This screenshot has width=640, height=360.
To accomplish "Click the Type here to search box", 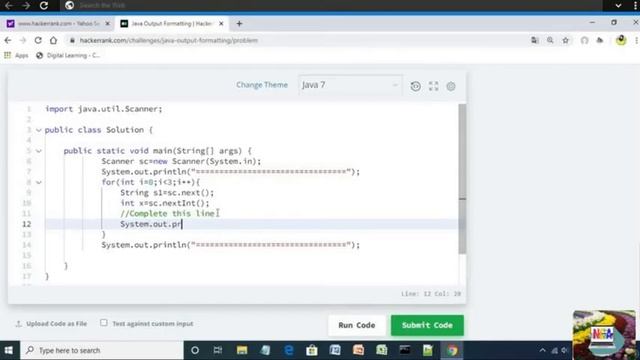I will coord(102,350).
